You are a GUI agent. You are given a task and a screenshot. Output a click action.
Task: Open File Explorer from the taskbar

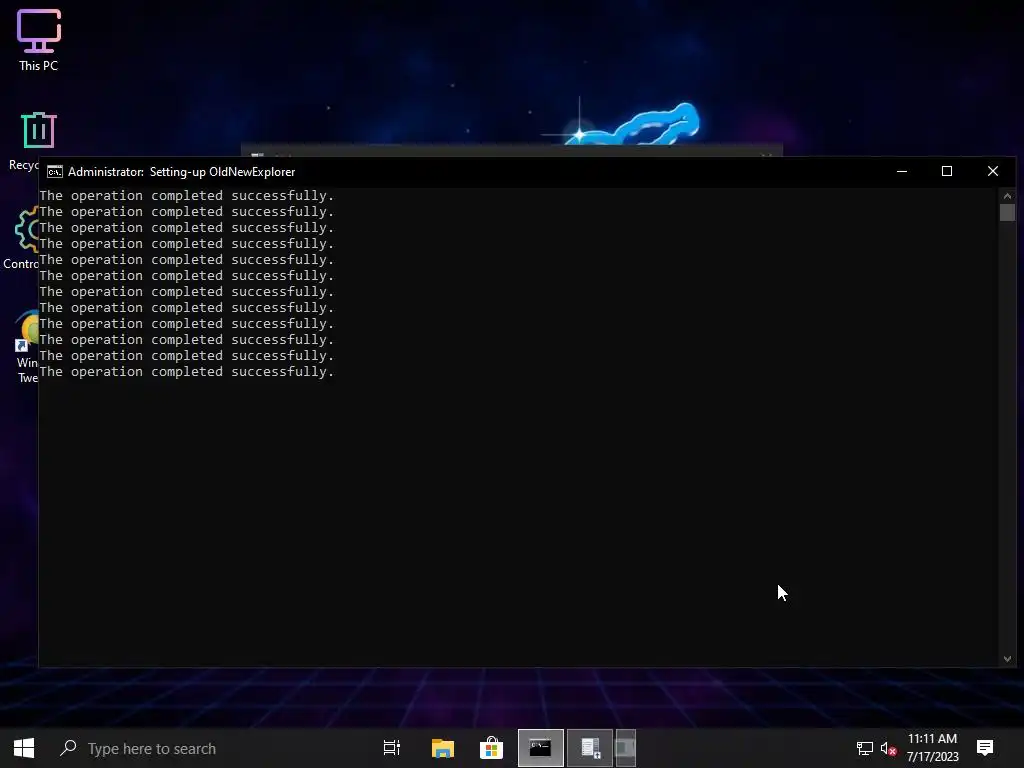pyautogui.click(x=443, y=748)
